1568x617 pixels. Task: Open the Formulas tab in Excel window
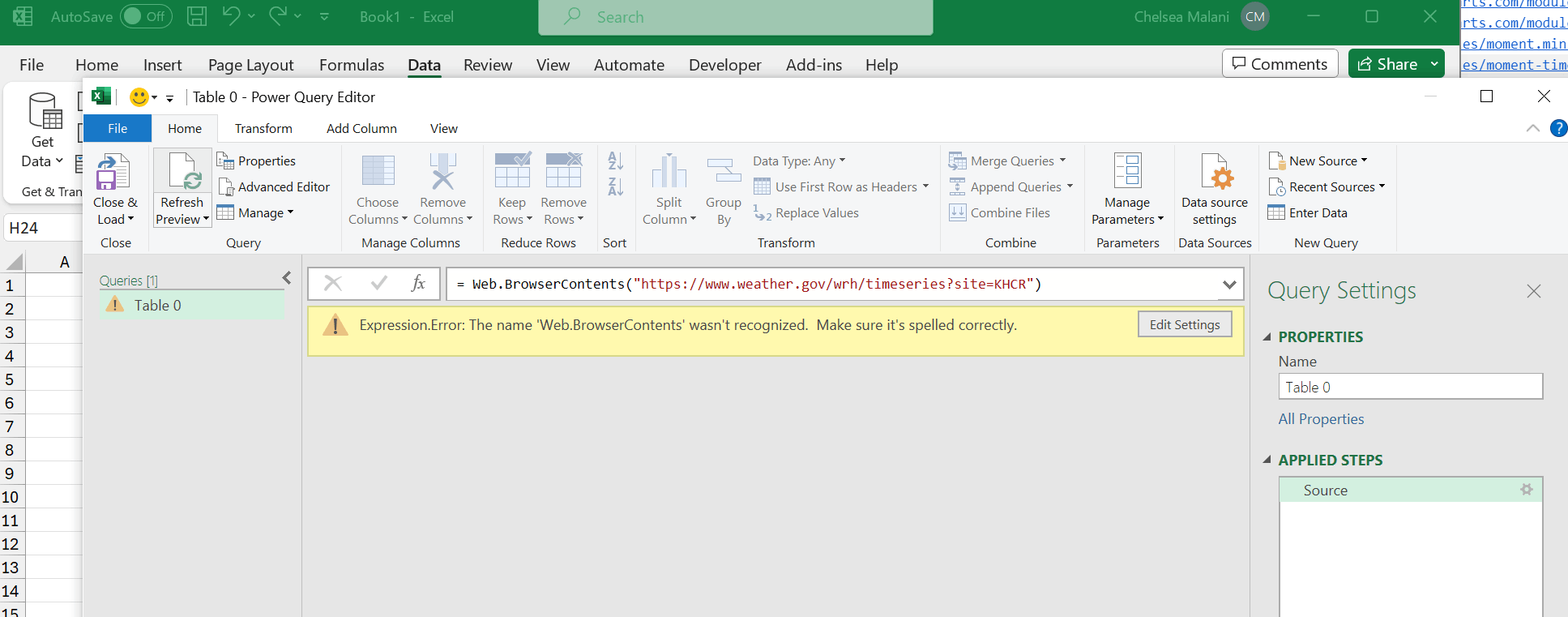coord(352,65)
